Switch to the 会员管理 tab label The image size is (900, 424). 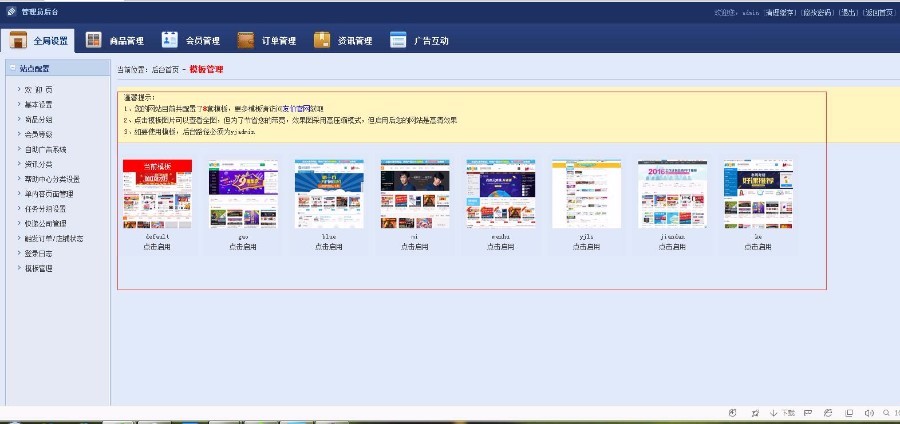[x=203, y=41]
